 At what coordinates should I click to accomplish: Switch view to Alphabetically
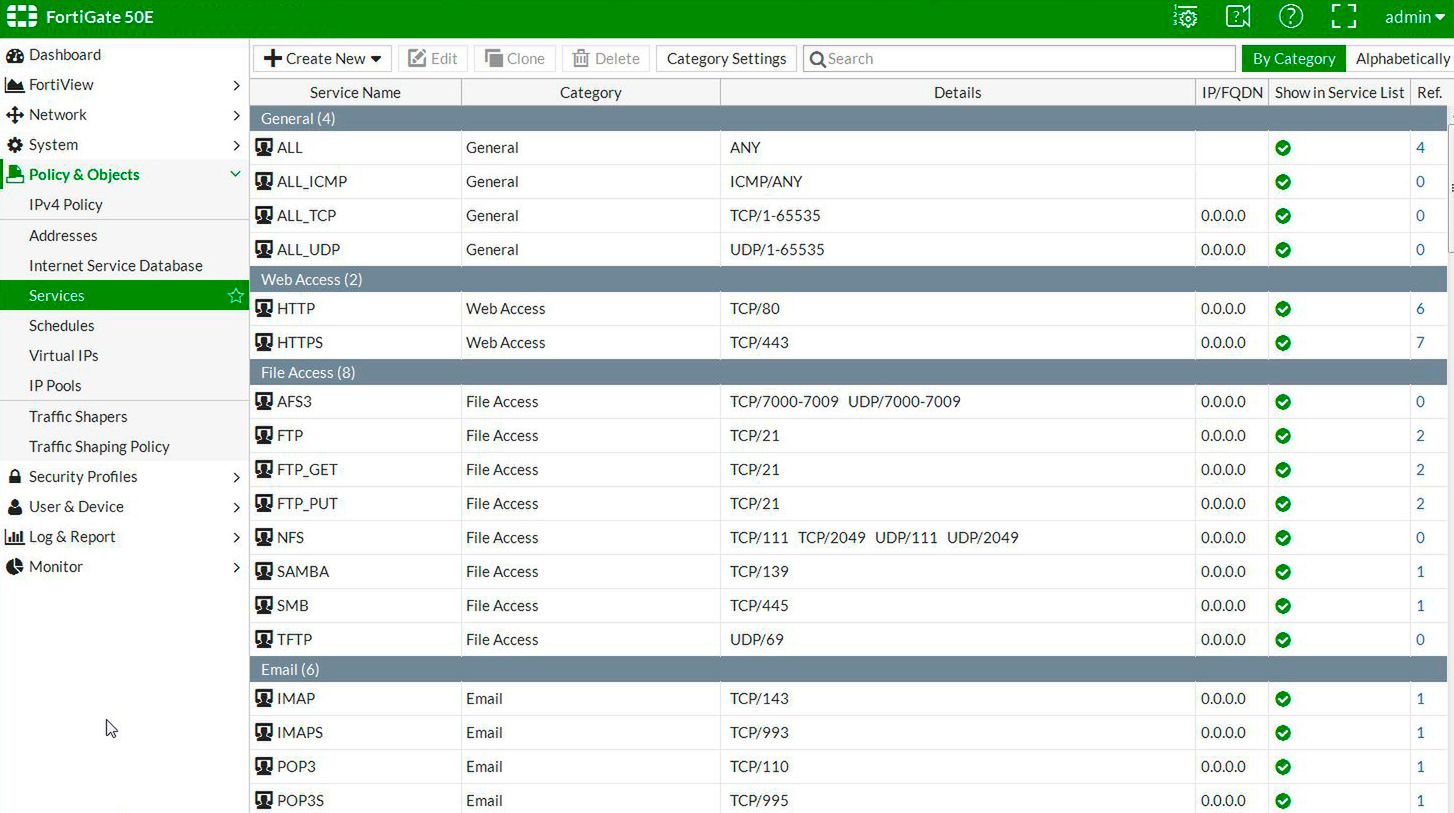(x=1401, y=59)
